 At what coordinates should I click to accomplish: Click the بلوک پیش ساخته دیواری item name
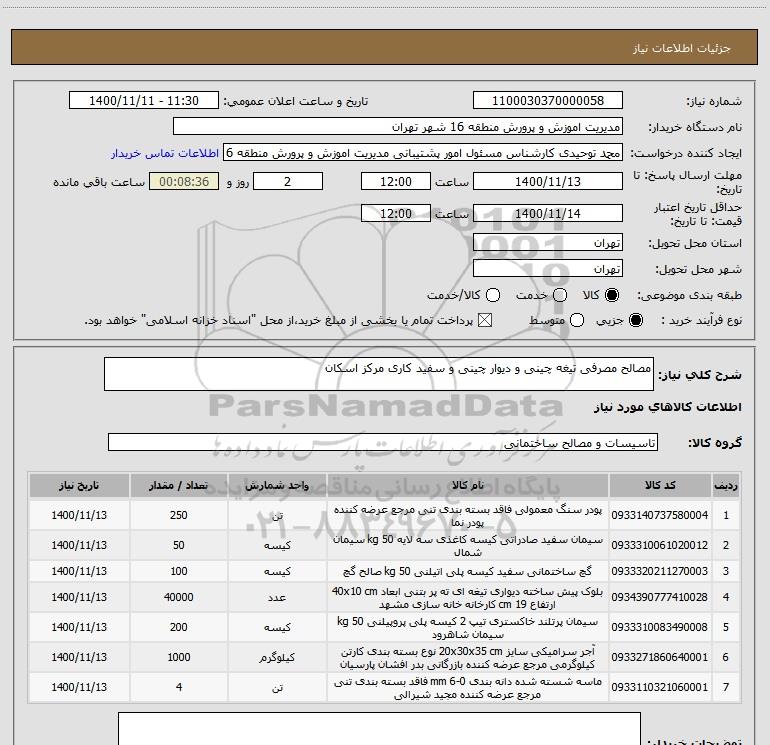[468, 598]
